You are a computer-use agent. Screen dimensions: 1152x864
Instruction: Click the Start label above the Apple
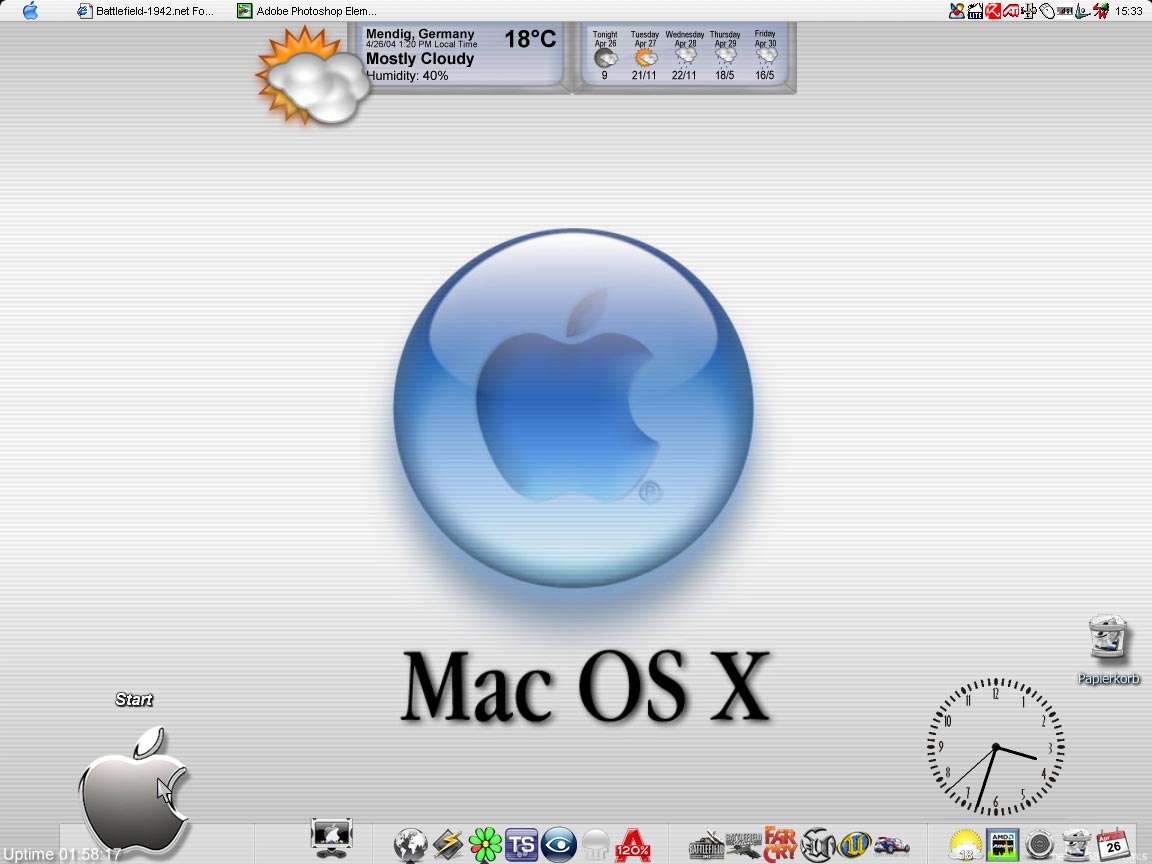134,699
